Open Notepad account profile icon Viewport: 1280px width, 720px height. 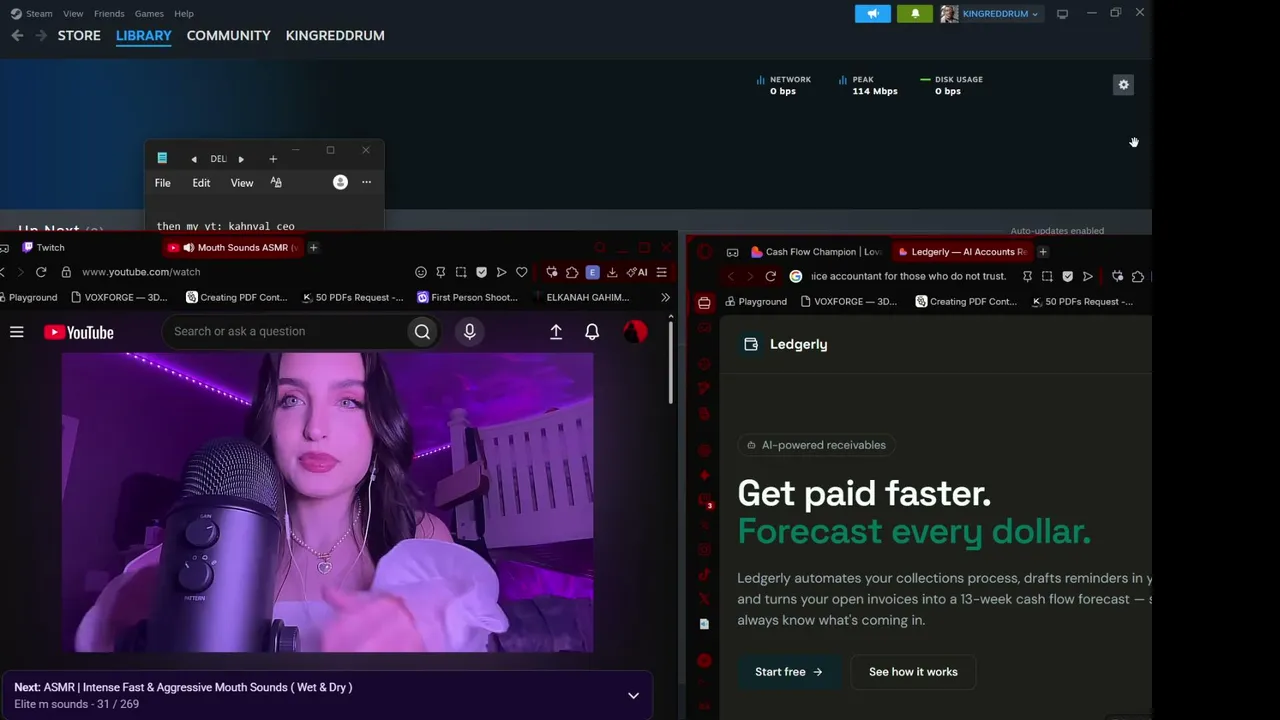pyautogui.click(x=340, y=182)
